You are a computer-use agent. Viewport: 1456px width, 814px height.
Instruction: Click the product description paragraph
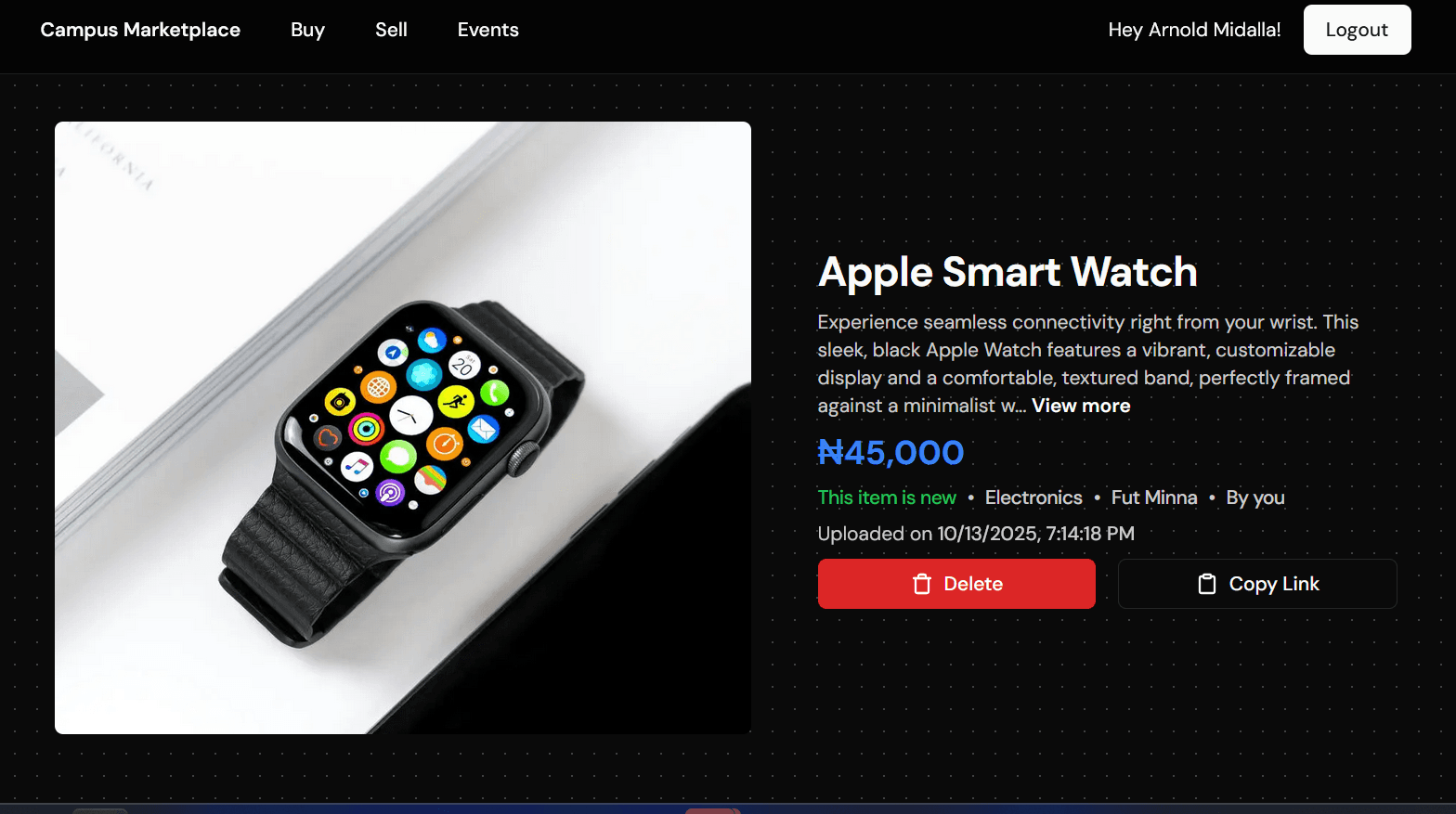(1088, 364)
